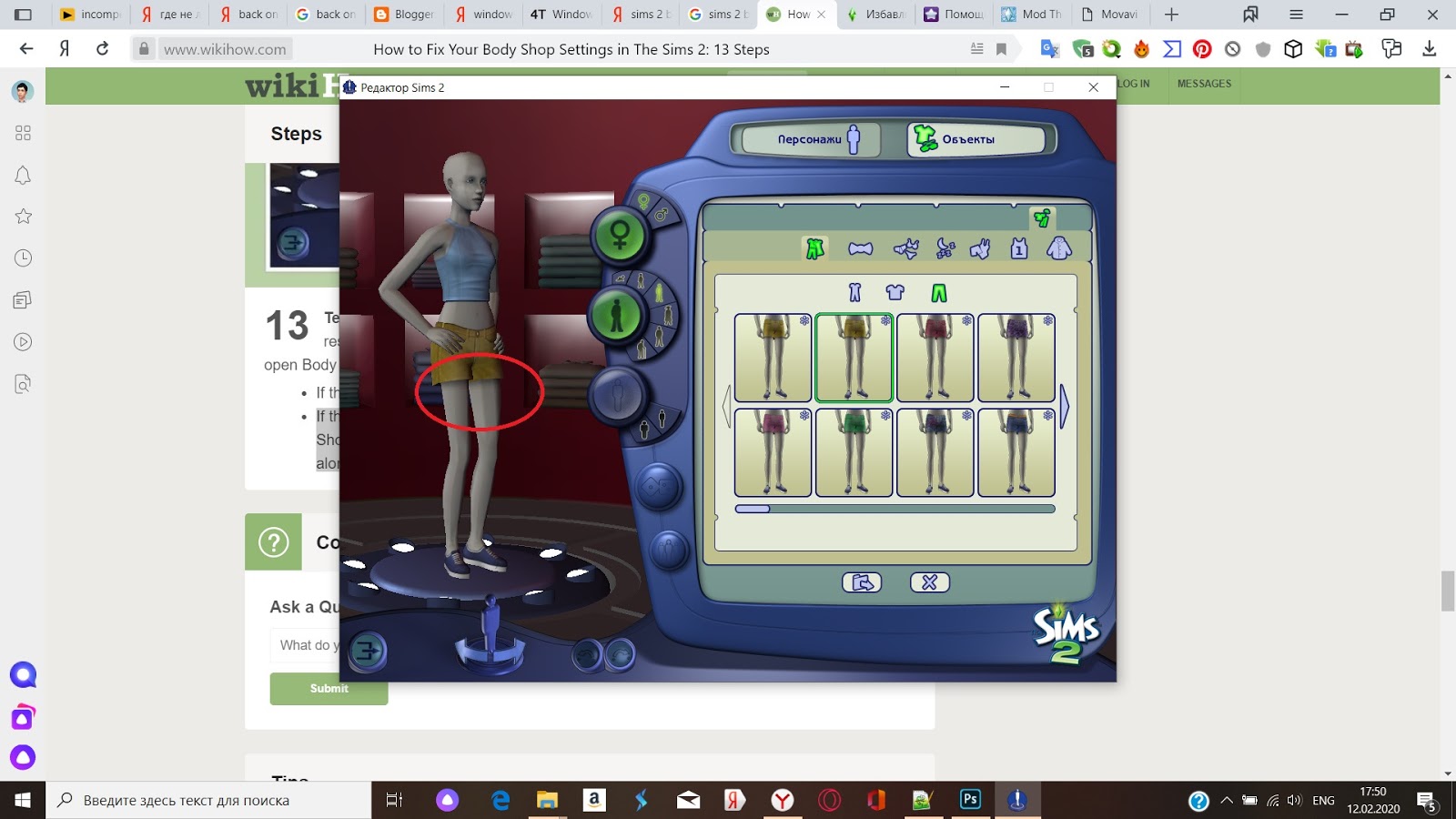Image resolution: width=1456 pixels, height=819 pixels.
Task: Click the dimmed body build round button
Action: (x=617, y=395)
